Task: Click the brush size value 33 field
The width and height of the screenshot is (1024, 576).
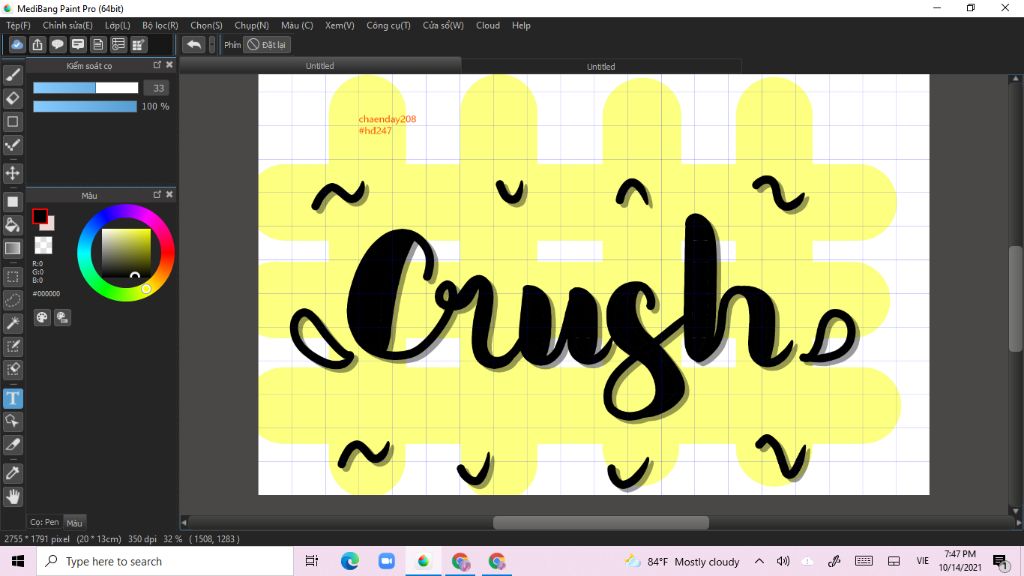Action: click(157, 88)
